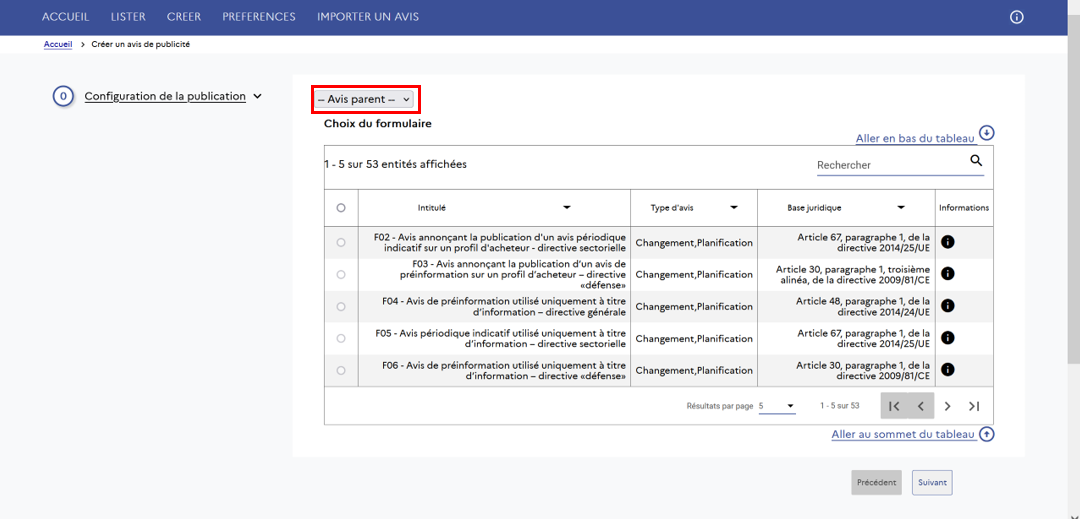Screen dimensions: 1080x519
Task: Select the F02 form radio button
Action: tap(341, 242)
